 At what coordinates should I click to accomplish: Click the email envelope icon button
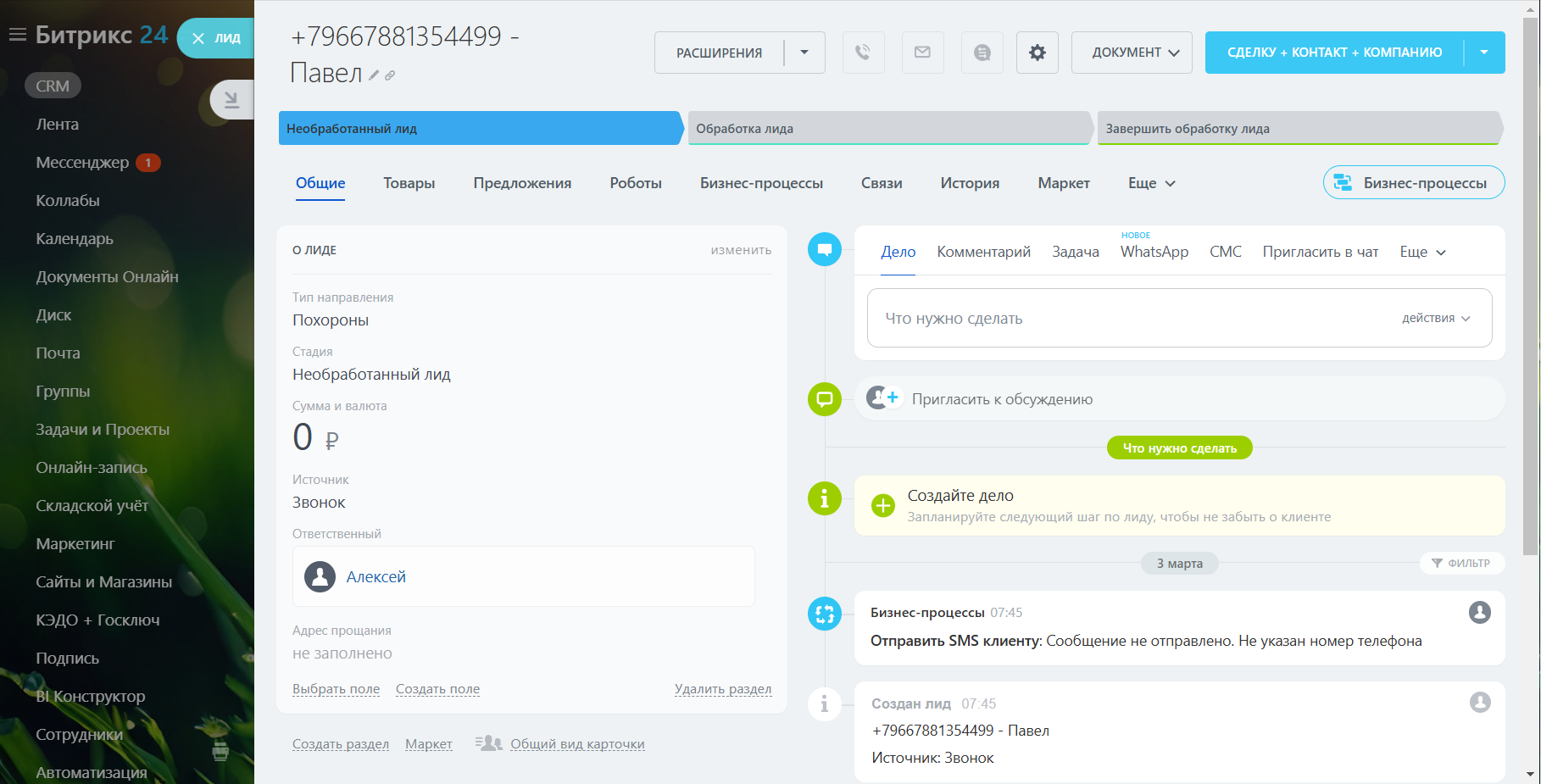[x=922, y=53]
